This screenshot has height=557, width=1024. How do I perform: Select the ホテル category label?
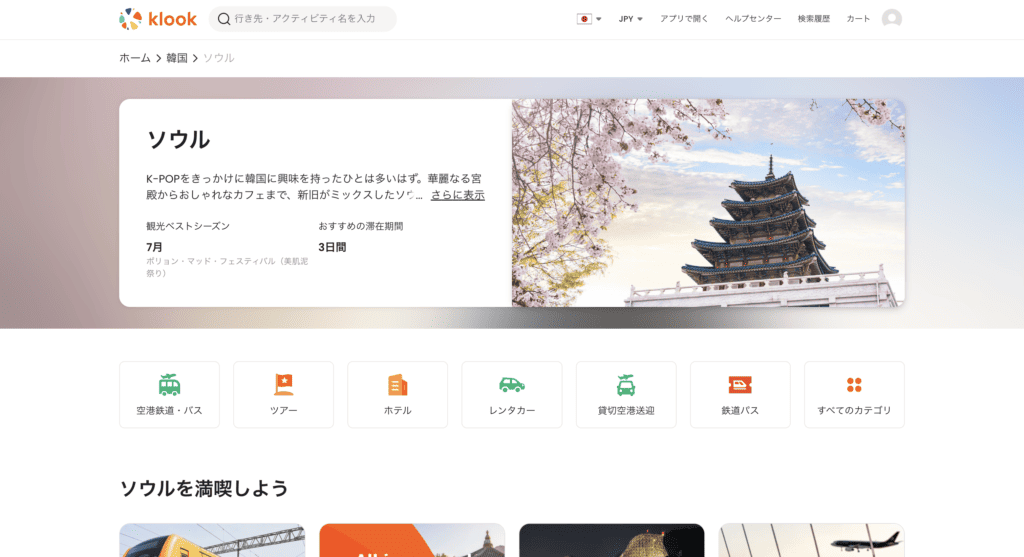(398, 410)
